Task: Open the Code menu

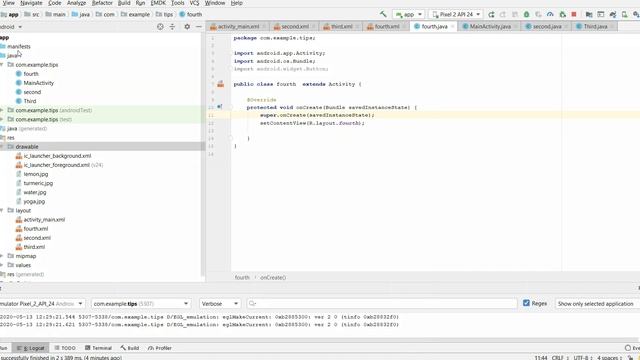Action: coord(55,3)
